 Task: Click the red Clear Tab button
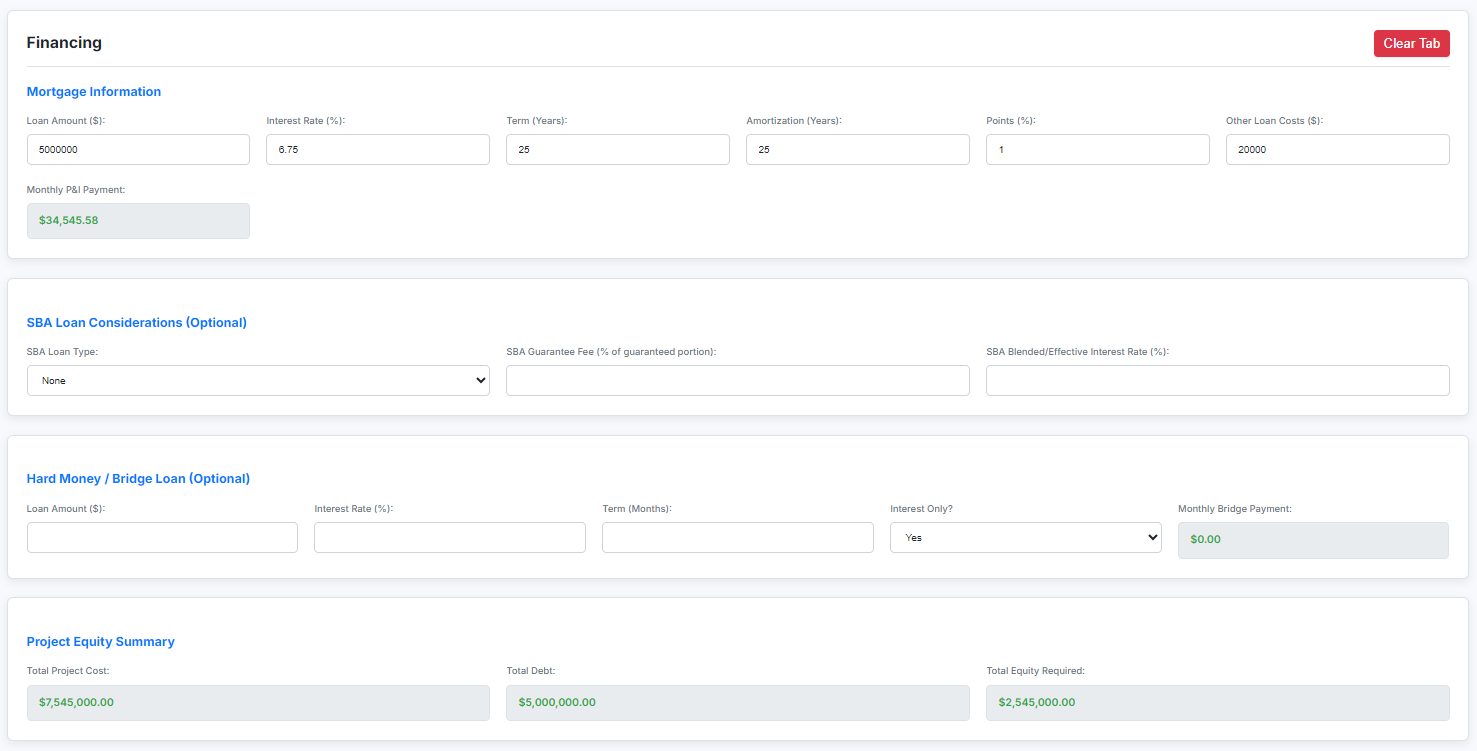pyautogui.click(x=1411, y=43)
